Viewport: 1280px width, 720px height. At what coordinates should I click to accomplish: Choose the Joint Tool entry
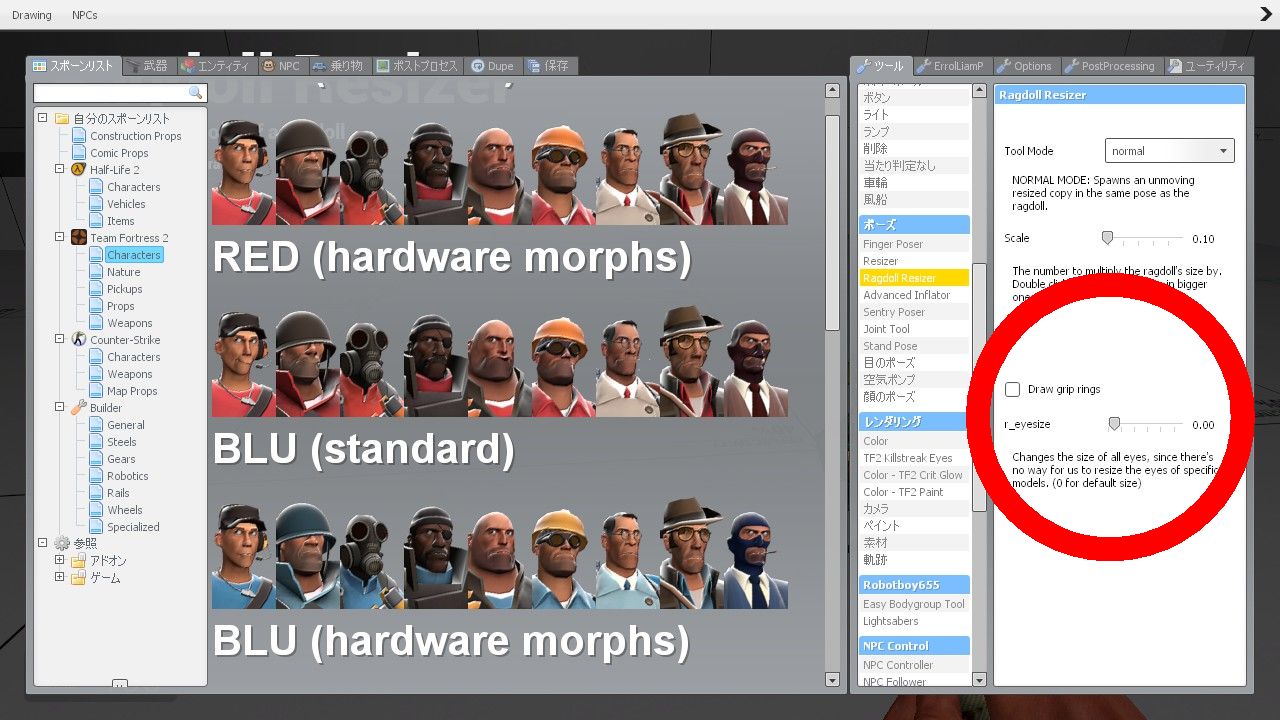coord(915,329)
